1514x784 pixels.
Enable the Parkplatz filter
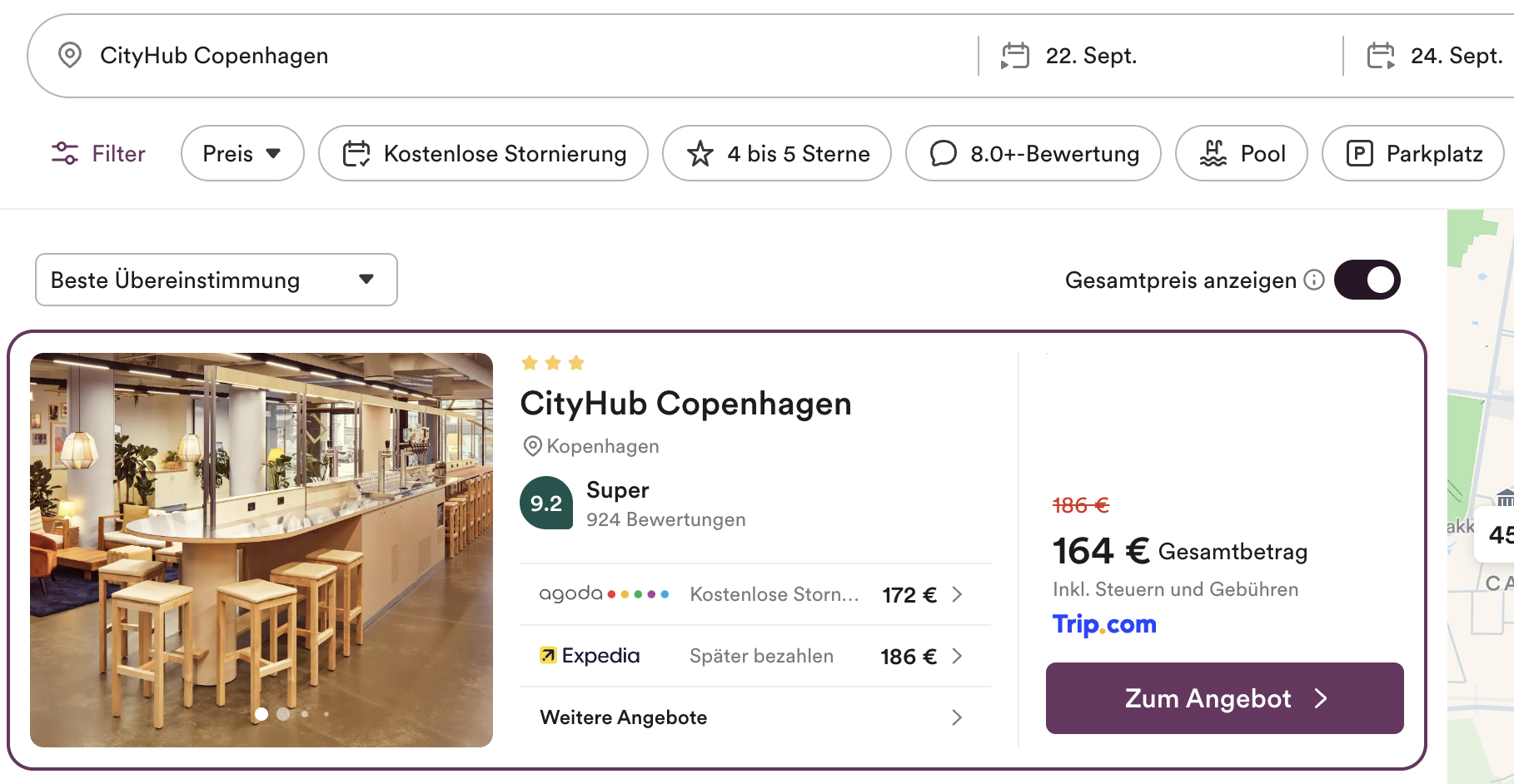(x=1412, y=153)
